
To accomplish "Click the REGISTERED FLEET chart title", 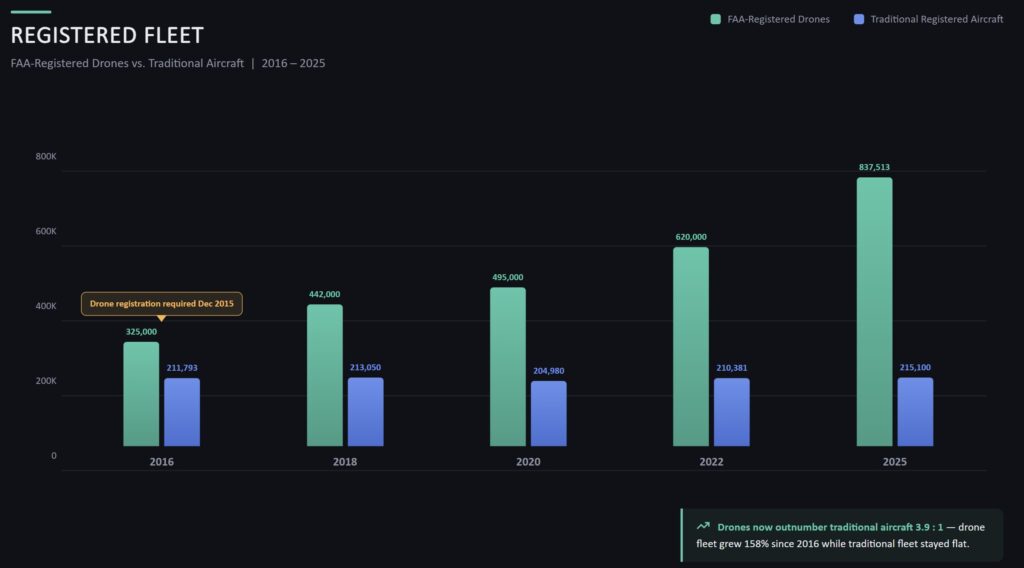I will [107, 36].
